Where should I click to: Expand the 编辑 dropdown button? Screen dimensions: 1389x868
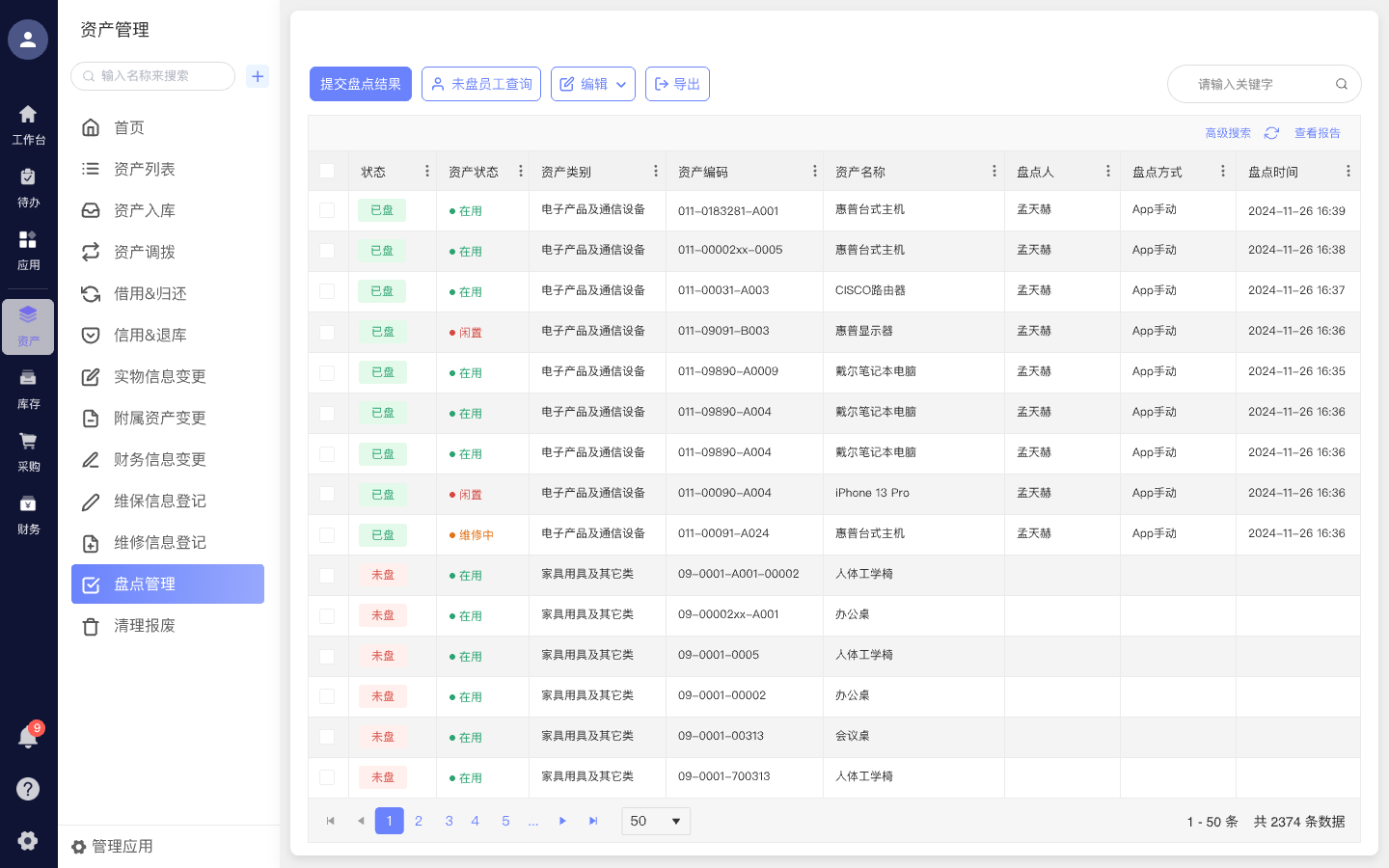(x=593, y=84)
